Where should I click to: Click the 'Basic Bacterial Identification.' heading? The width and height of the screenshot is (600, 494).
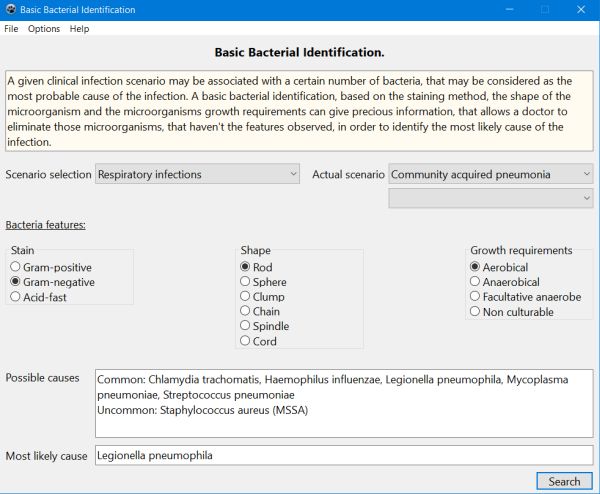point(299,52)
